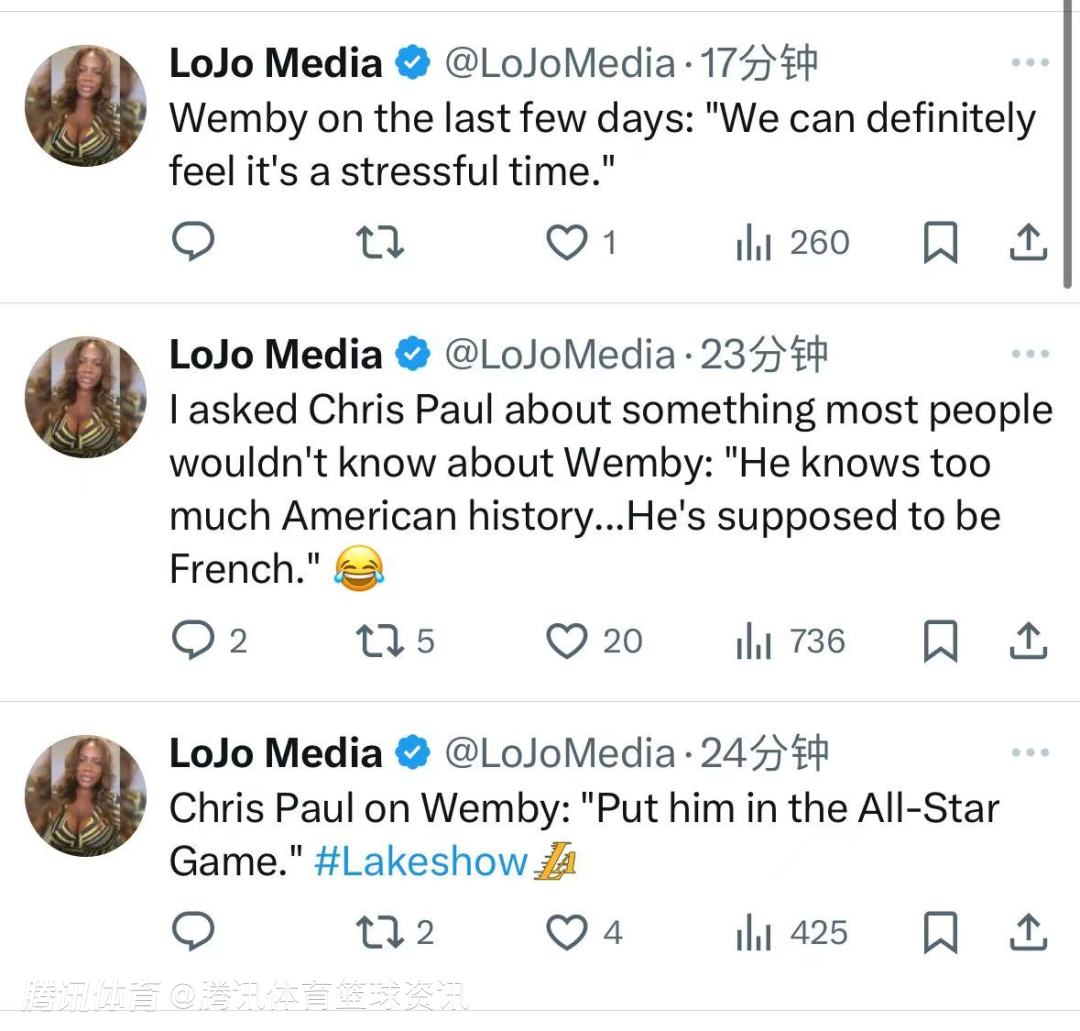Bookmark the stressful time tweet
Viewport: 1080px width, 1031px height.
940,242
